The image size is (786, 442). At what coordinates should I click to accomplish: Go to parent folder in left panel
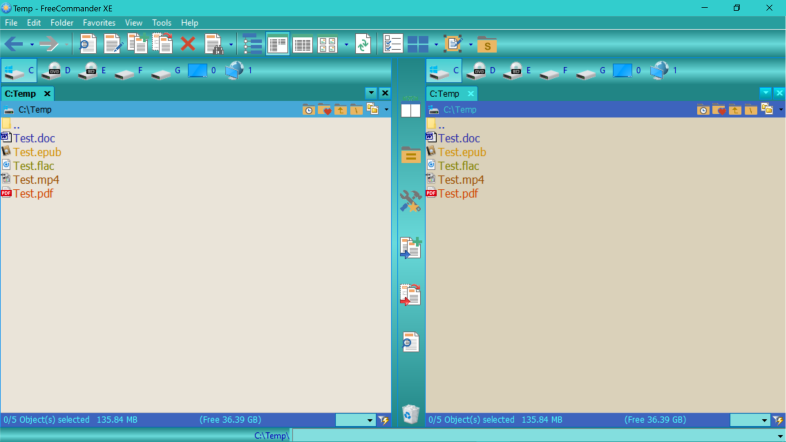pyautogui.click(x=340, y=110)
